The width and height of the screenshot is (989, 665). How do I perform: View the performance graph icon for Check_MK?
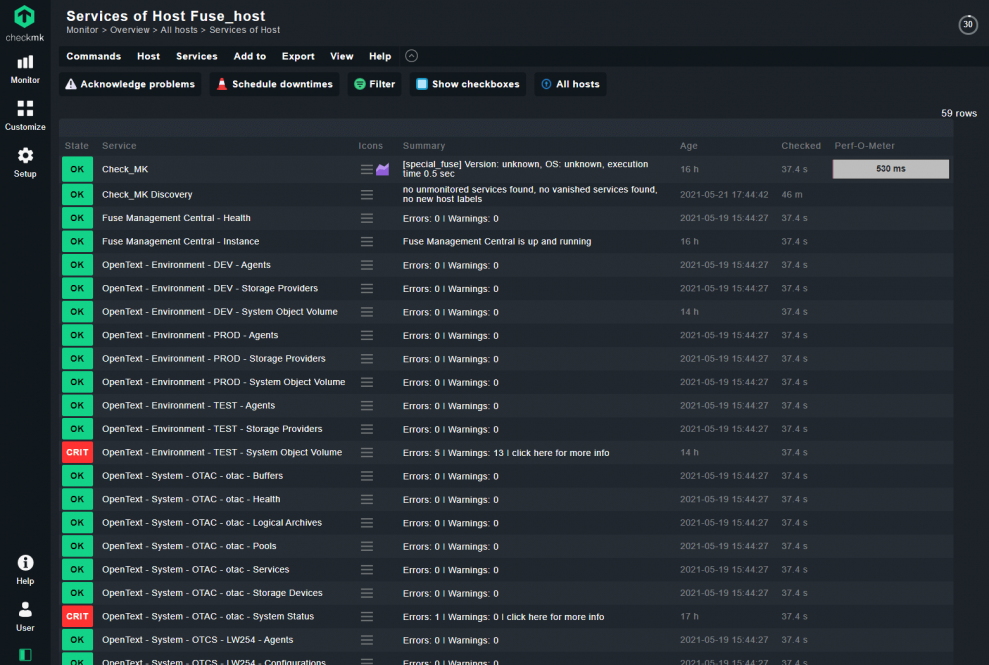pos(384,169)
